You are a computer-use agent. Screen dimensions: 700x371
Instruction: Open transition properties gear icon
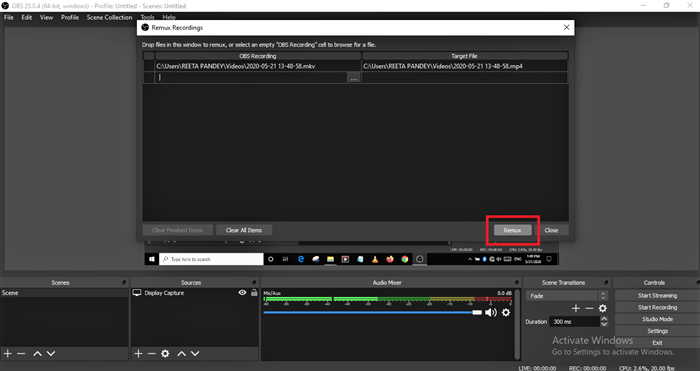pos(603,308)
